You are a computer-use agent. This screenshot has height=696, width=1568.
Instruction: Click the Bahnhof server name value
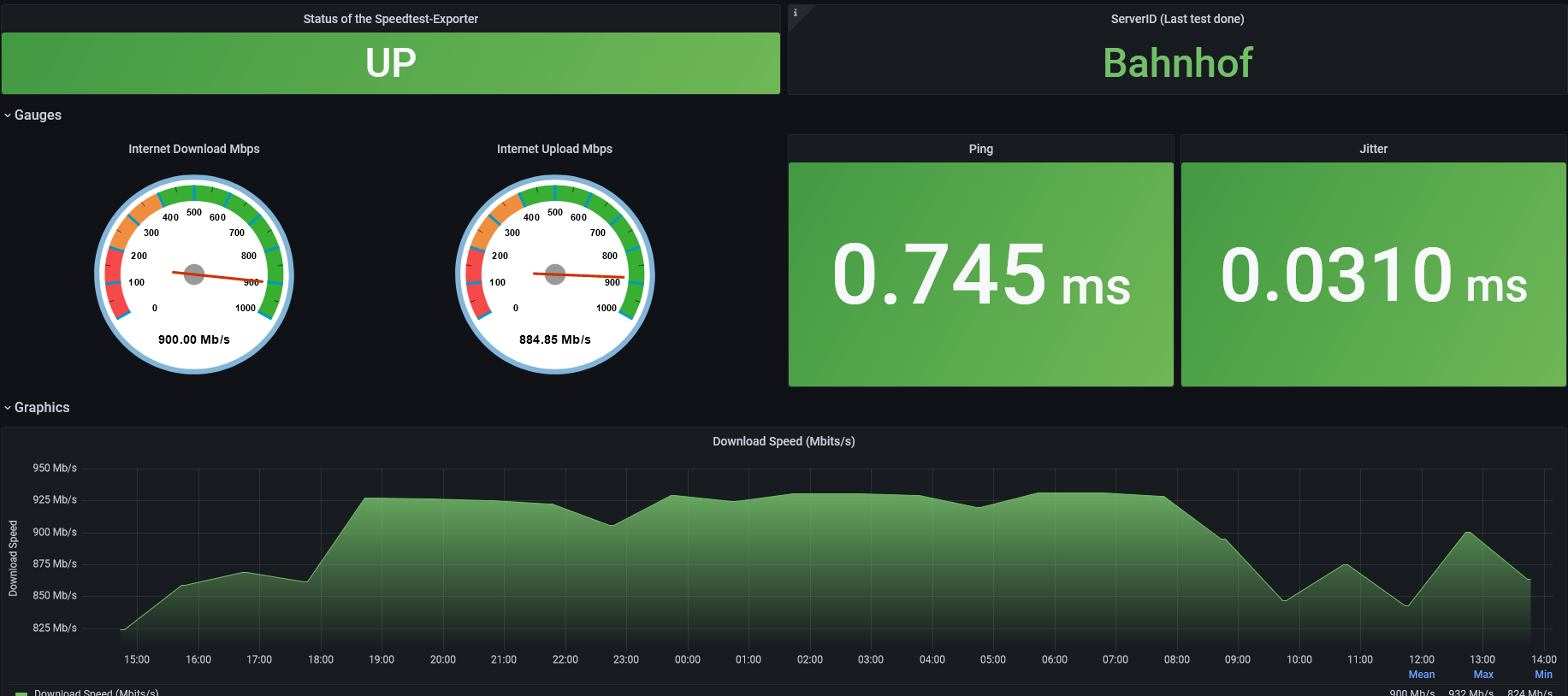point(1177,63)
